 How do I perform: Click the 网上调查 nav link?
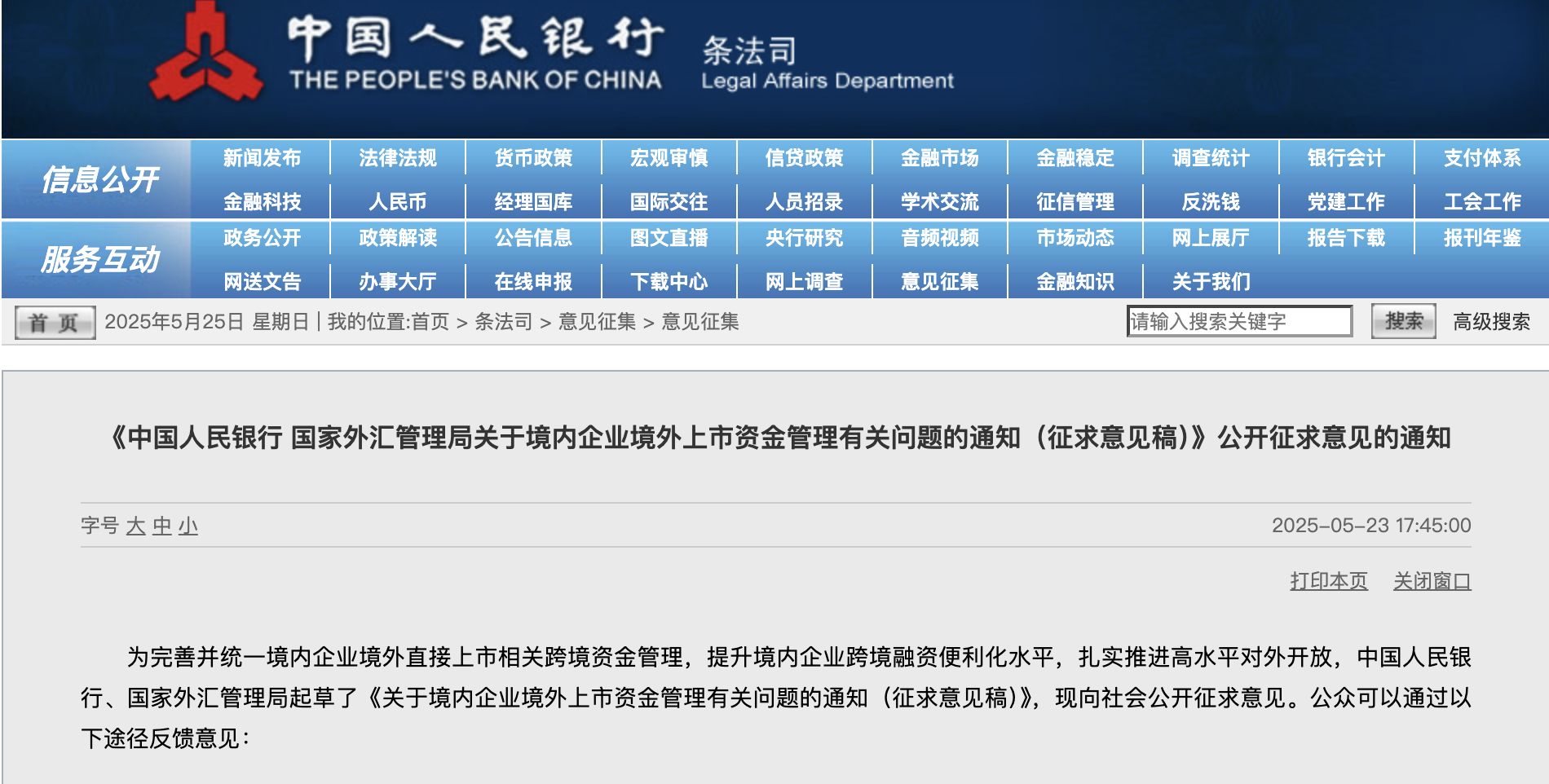pyautogui.click(x=804, y=282)
